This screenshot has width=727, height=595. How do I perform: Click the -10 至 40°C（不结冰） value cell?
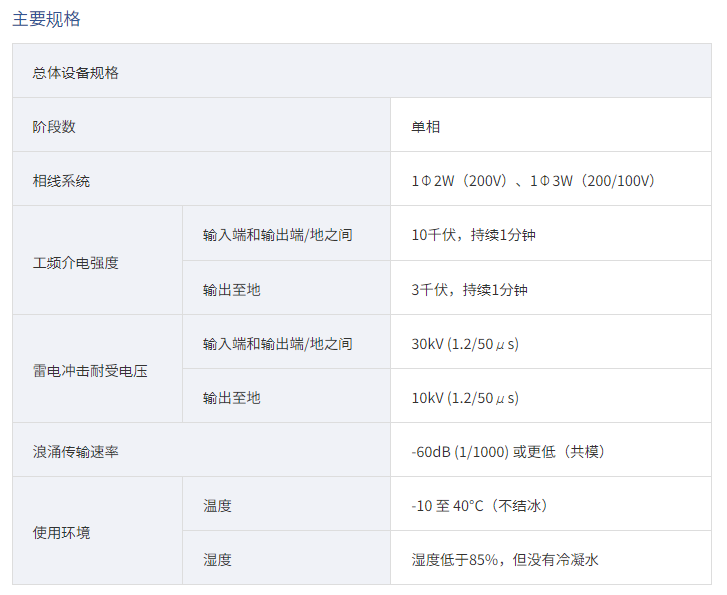pos(479,506)
